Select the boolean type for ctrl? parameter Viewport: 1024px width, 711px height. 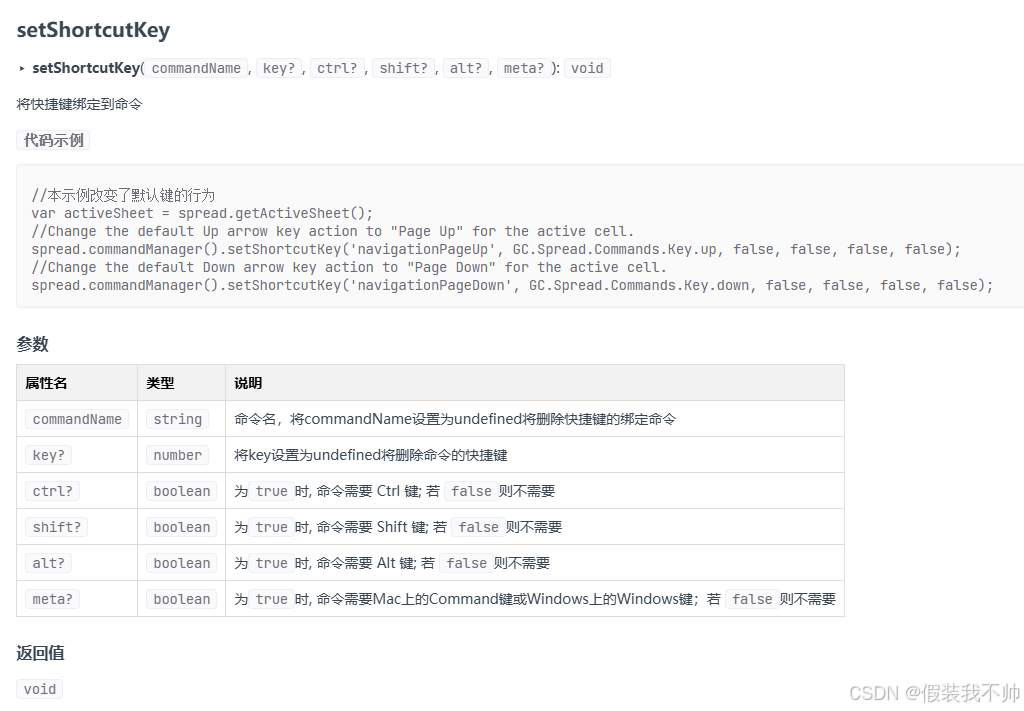[x=181, y=491]
